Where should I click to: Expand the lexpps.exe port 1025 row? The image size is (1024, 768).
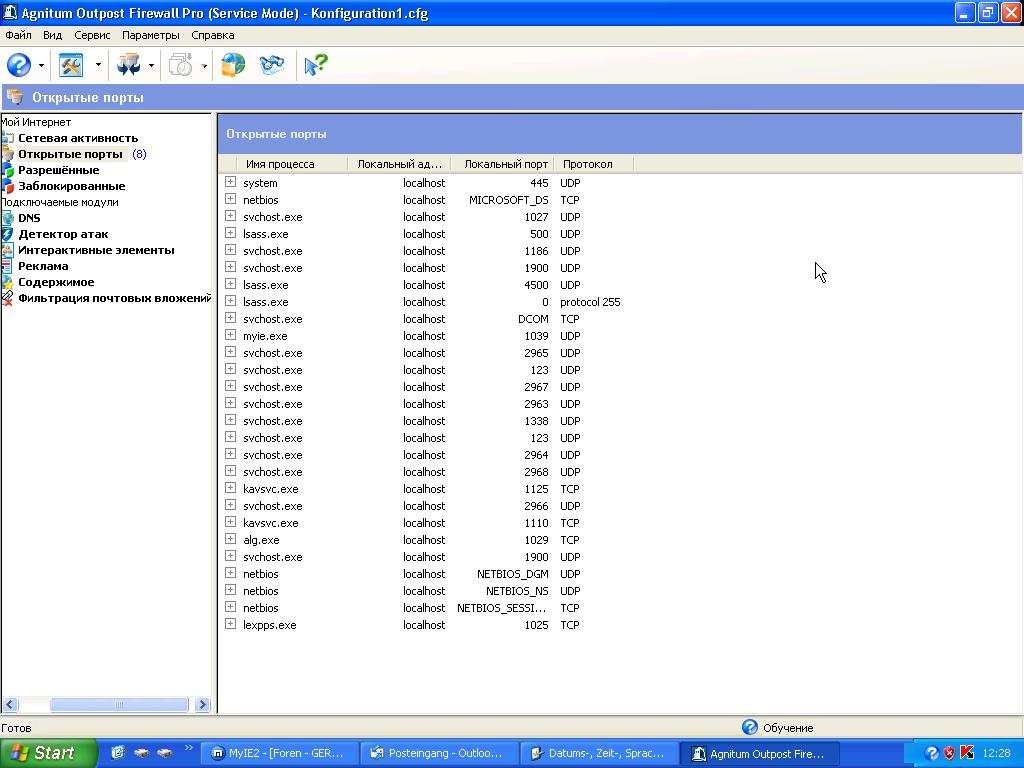231,624
